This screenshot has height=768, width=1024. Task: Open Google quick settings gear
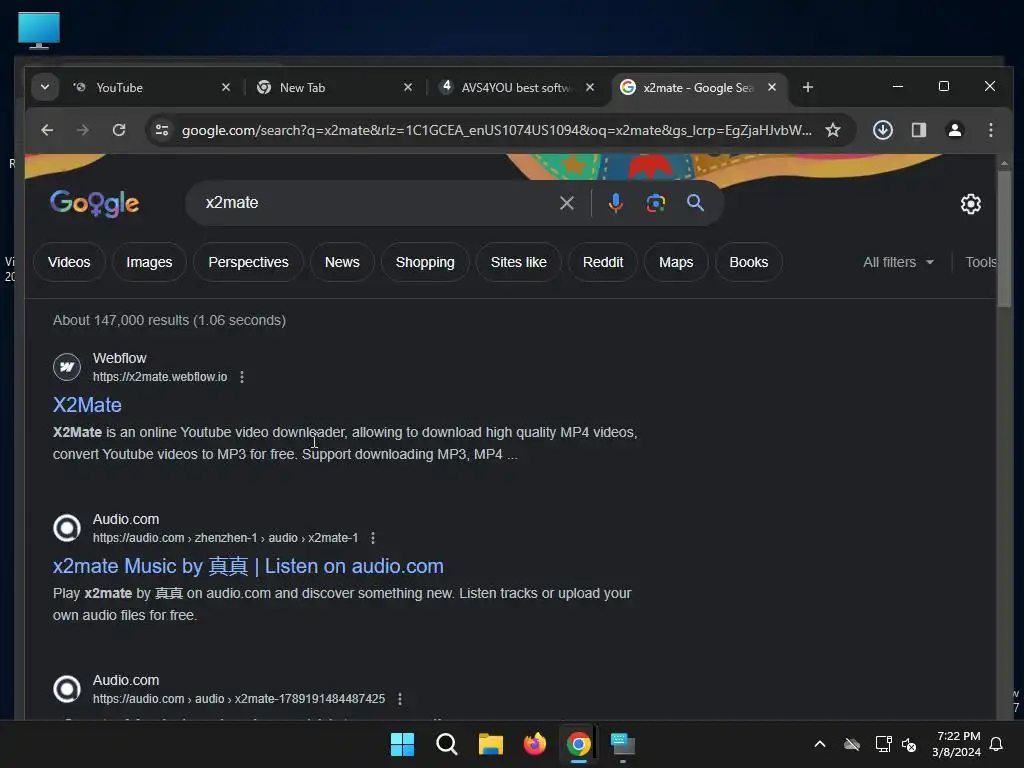(970, 204)
